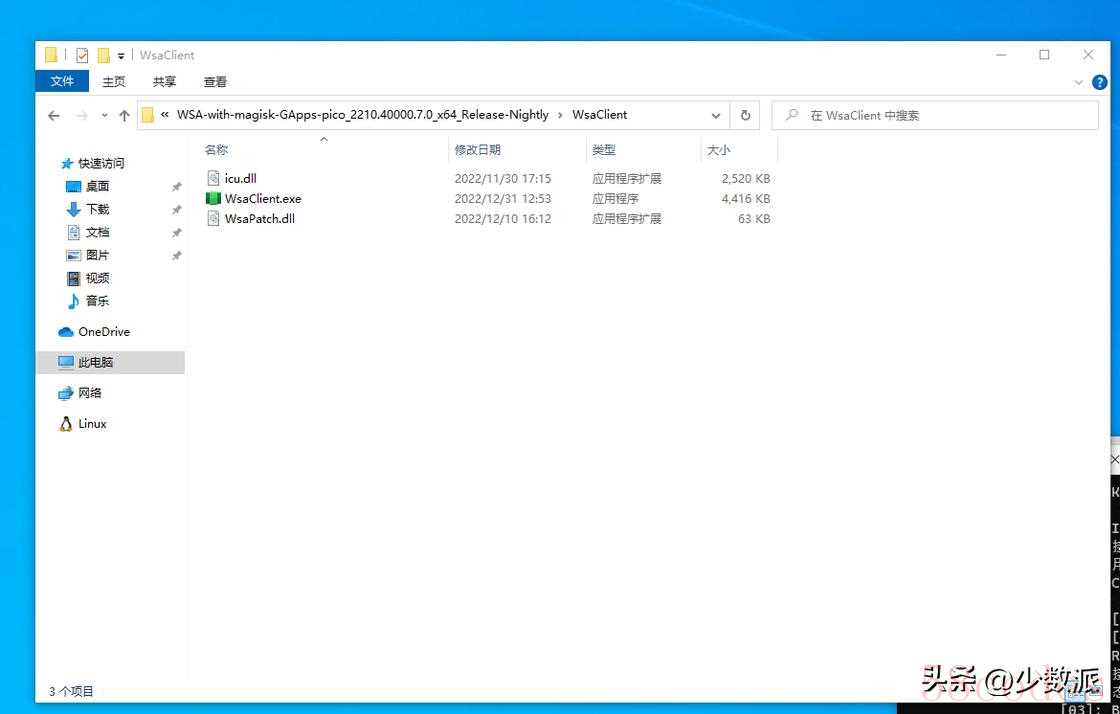1120x714 pixels.
Task: Open the recent locations dropdown arrow
Action: click(104, 116)
